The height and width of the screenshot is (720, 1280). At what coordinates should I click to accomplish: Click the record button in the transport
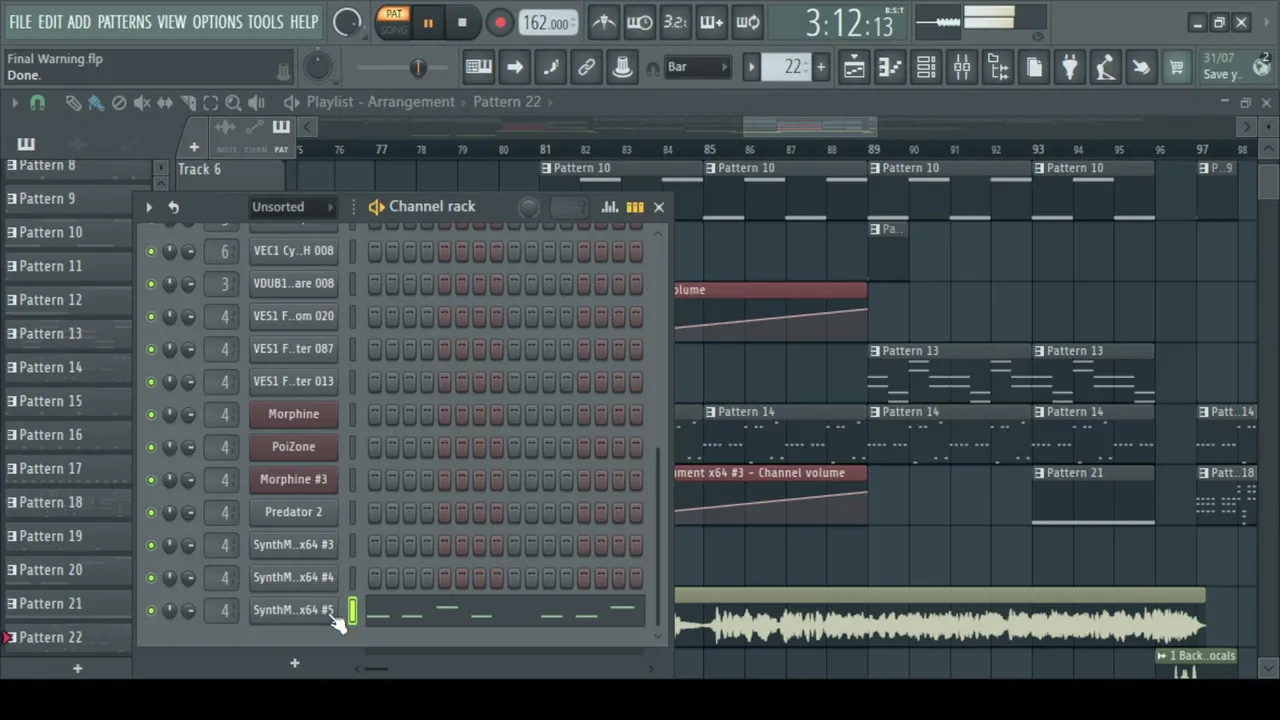500,23
